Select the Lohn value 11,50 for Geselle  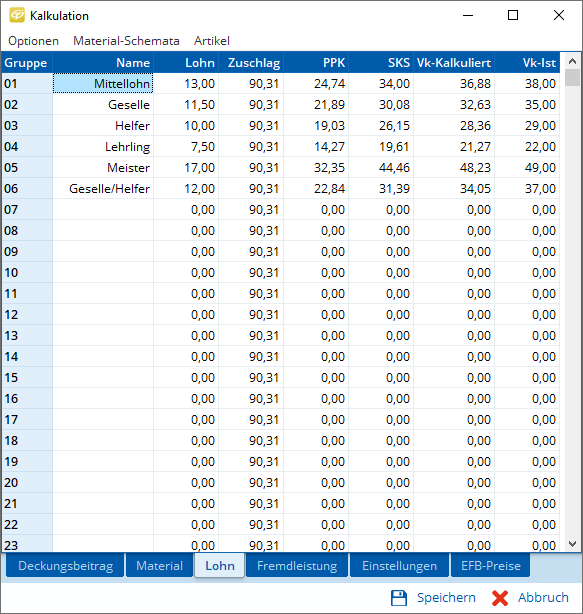[x=186, y=105]
